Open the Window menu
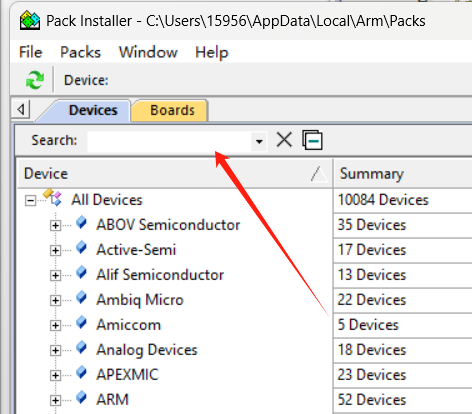The image size is (472, 414). (148, 52)
